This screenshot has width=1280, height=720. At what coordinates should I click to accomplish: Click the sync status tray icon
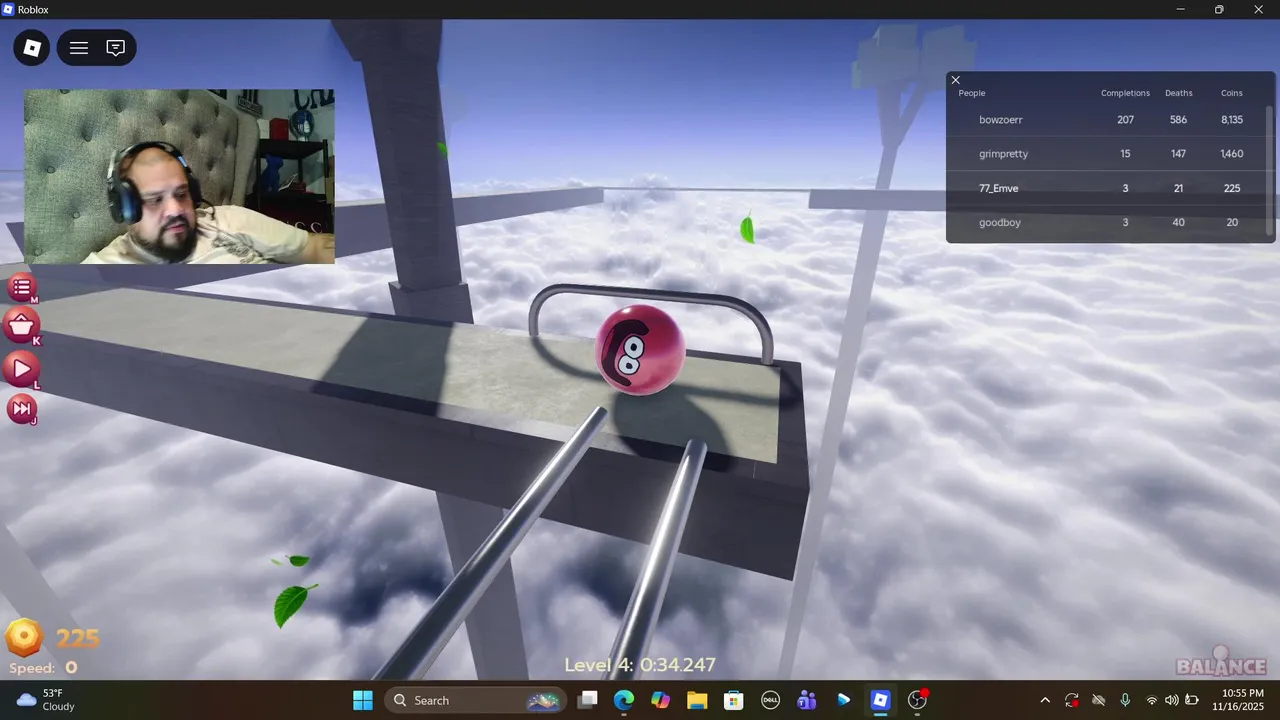click(x=1072, y=700)
